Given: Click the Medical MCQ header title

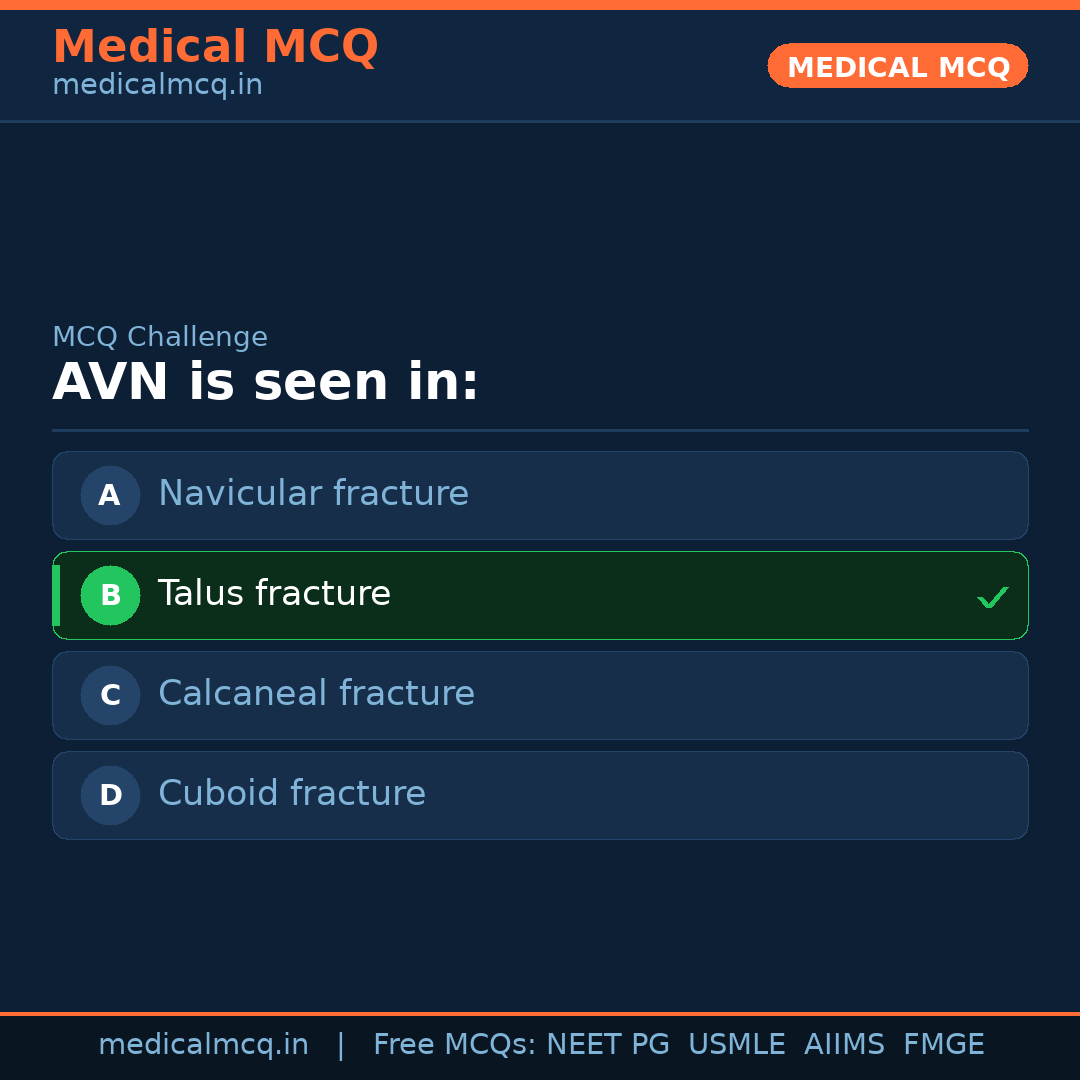Looking at the screenshot, I should [215, 47].
